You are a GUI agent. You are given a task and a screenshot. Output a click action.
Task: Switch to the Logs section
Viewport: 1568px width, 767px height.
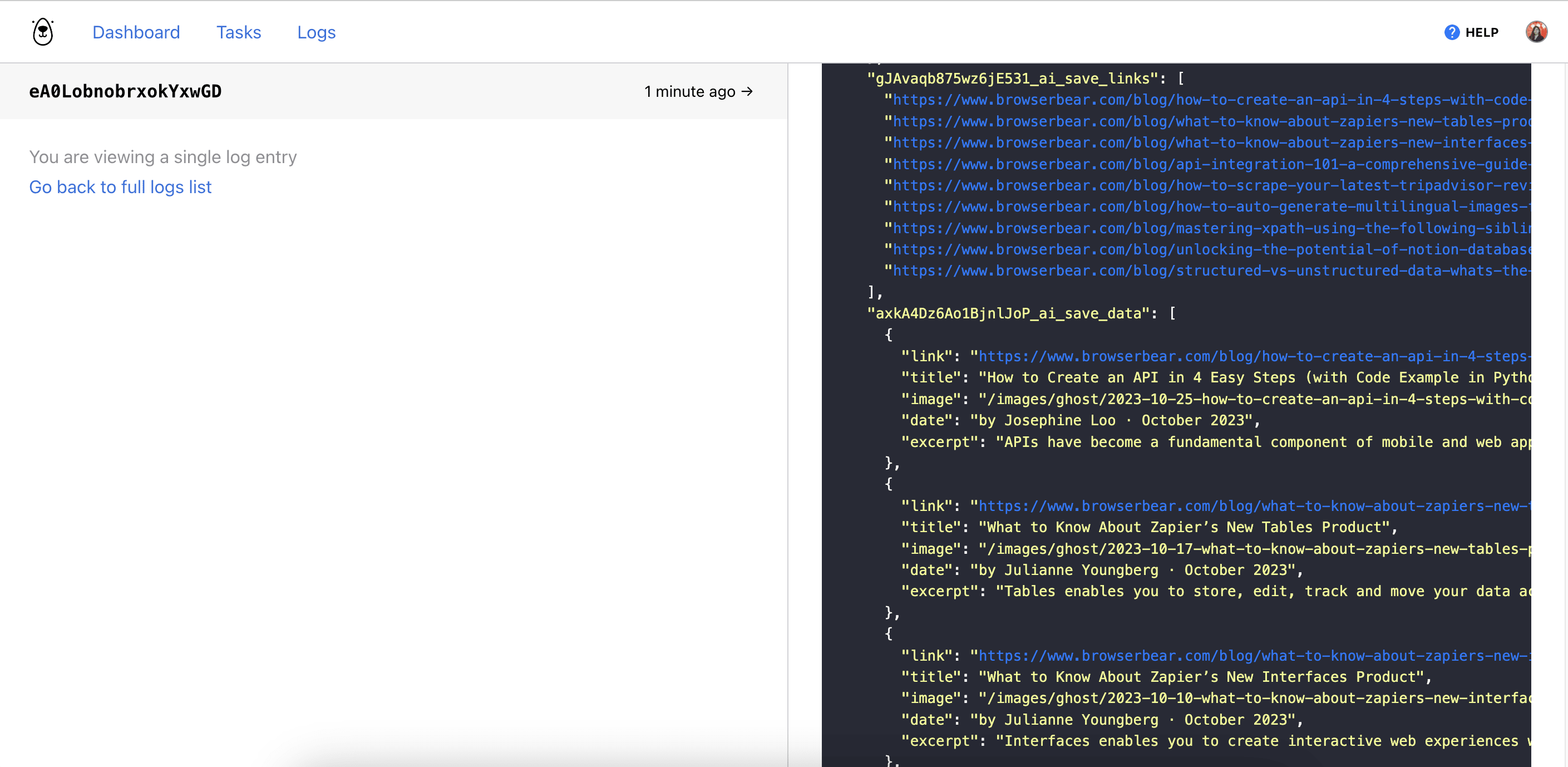tap(316, 32)
